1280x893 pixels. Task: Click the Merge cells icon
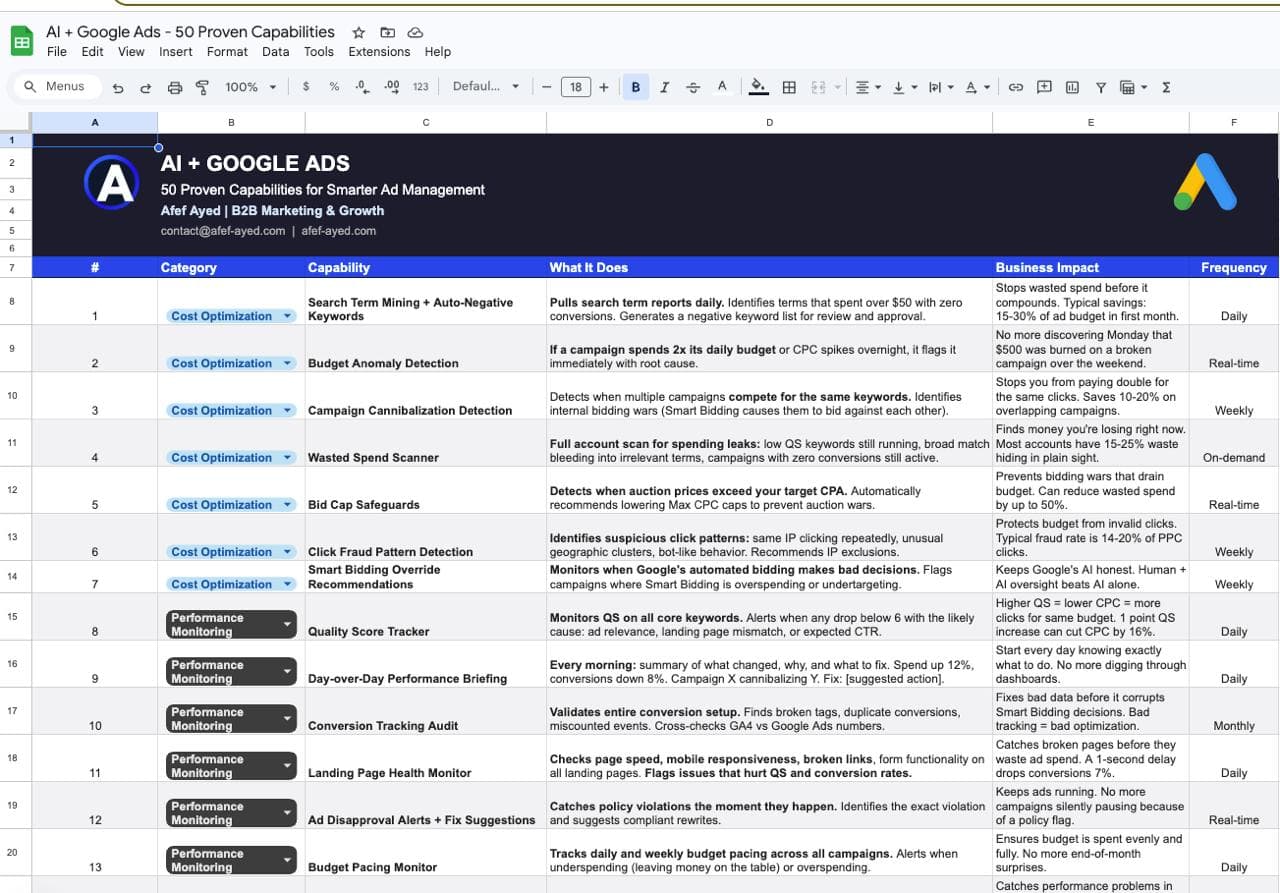coord(818,87)
